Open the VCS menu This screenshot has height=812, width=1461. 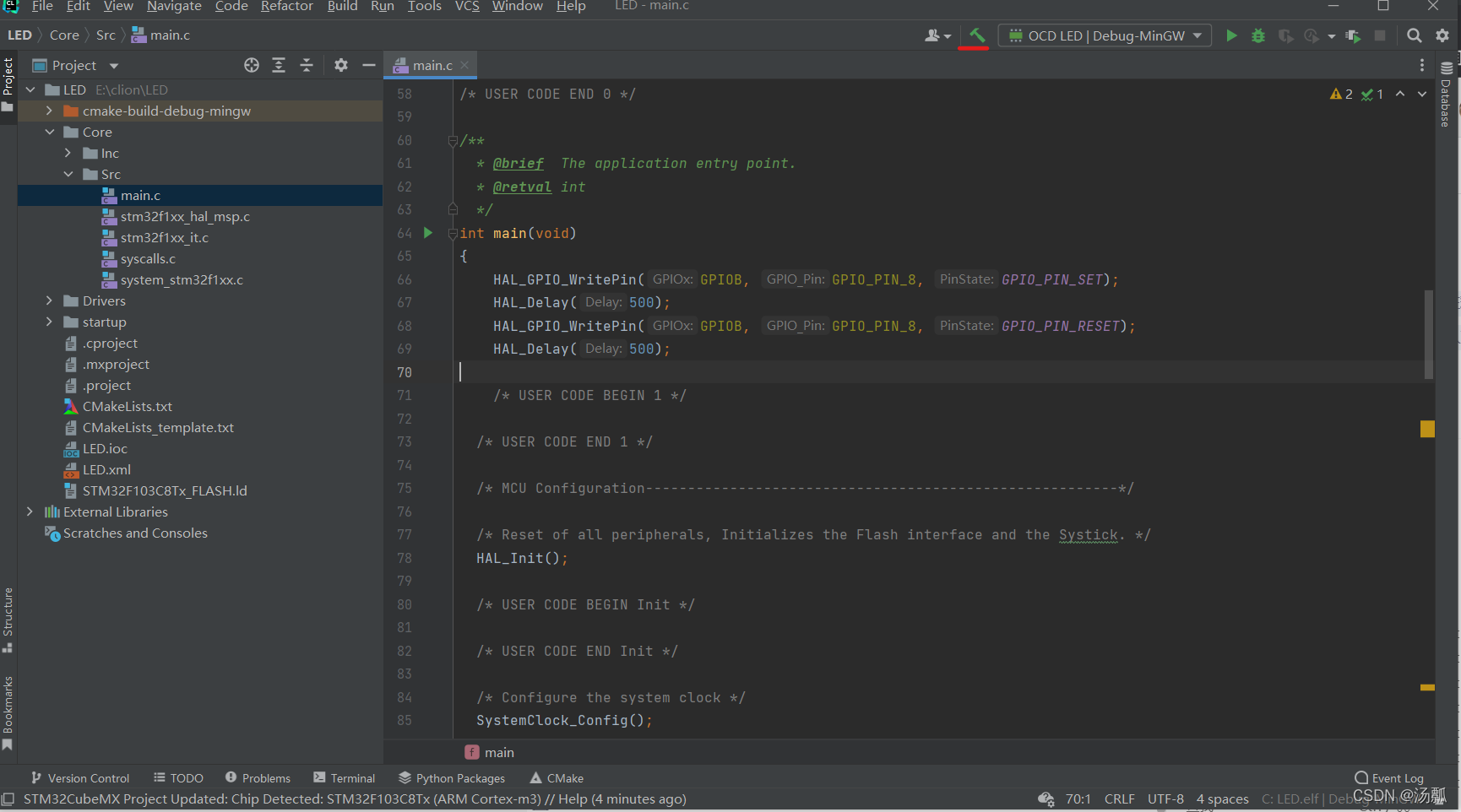(467, 6)
